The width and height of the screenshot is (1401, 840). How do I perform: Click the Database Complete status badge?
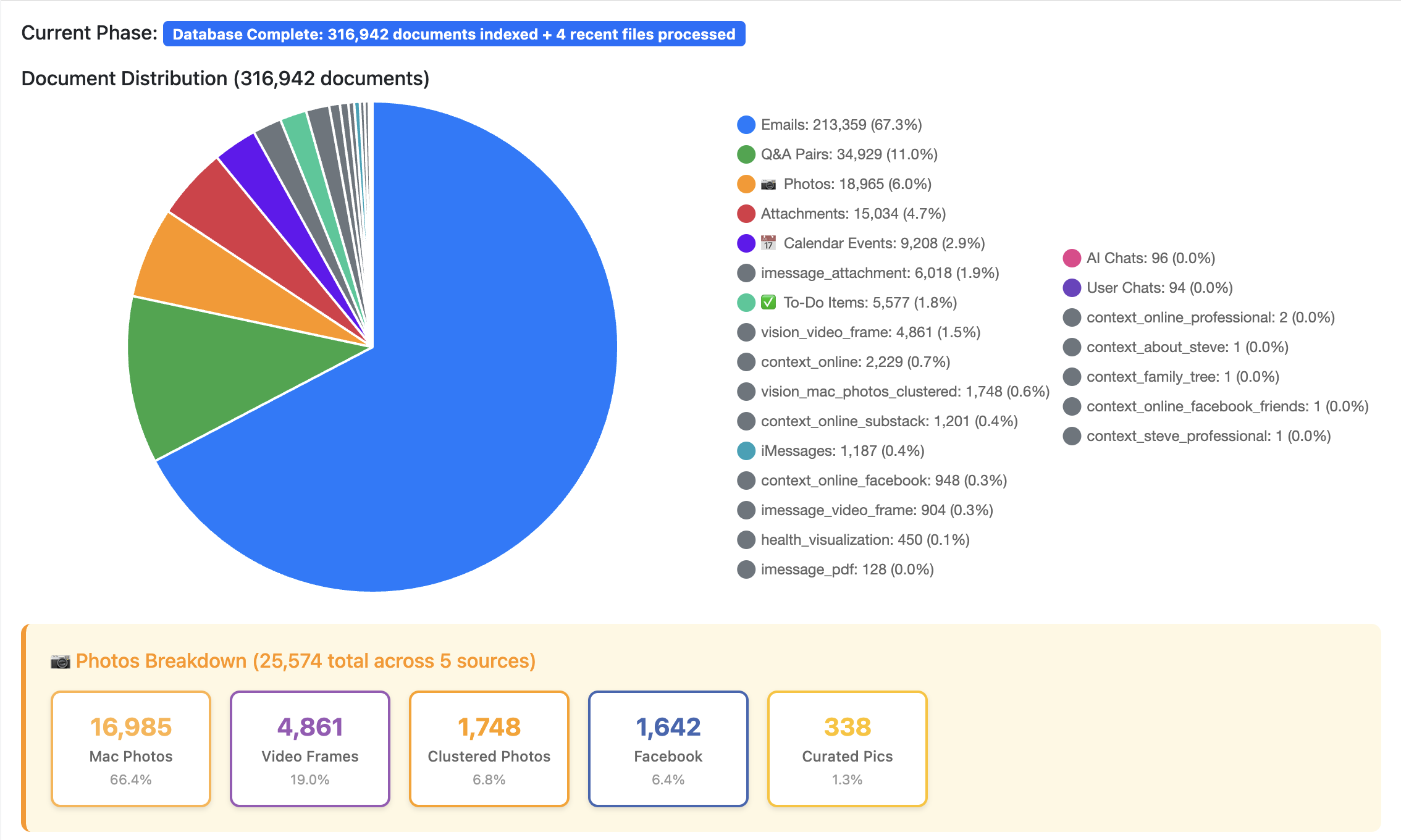click(454, 34)
